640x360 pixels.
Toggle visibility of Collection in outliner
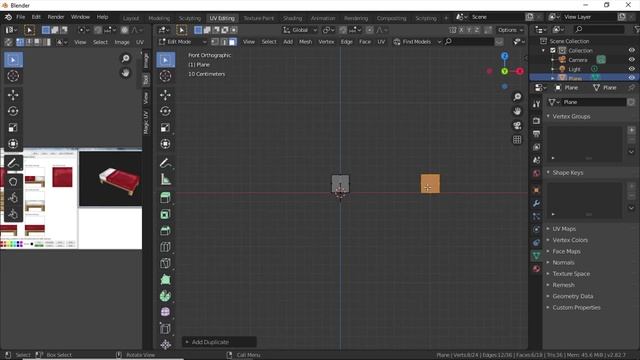coord(631,50)
